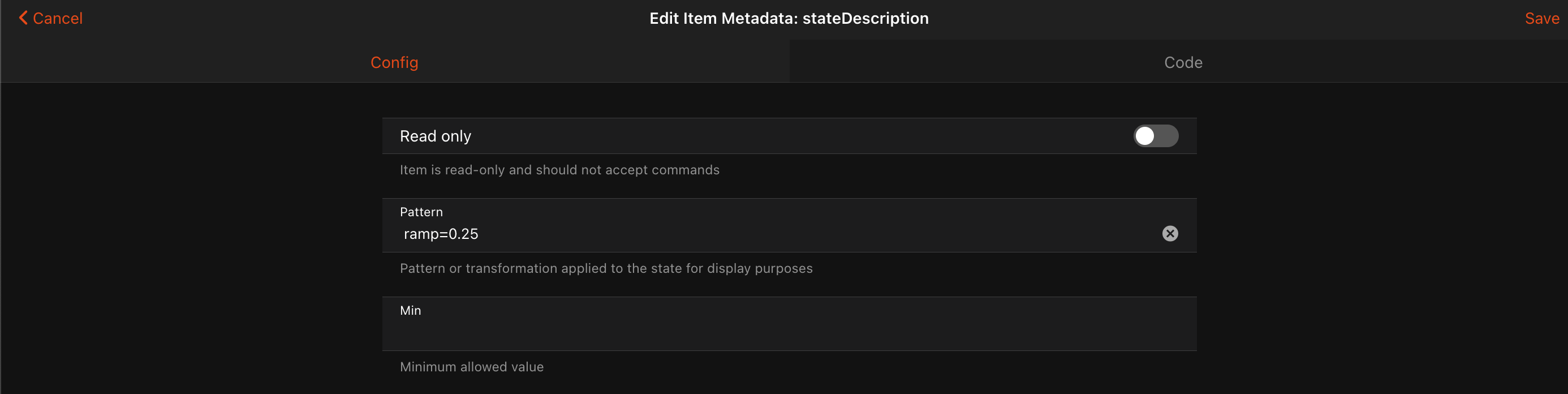Place cursor in the ramp=0.25 text
This screenshot has height=394, width=1568.
441,234
